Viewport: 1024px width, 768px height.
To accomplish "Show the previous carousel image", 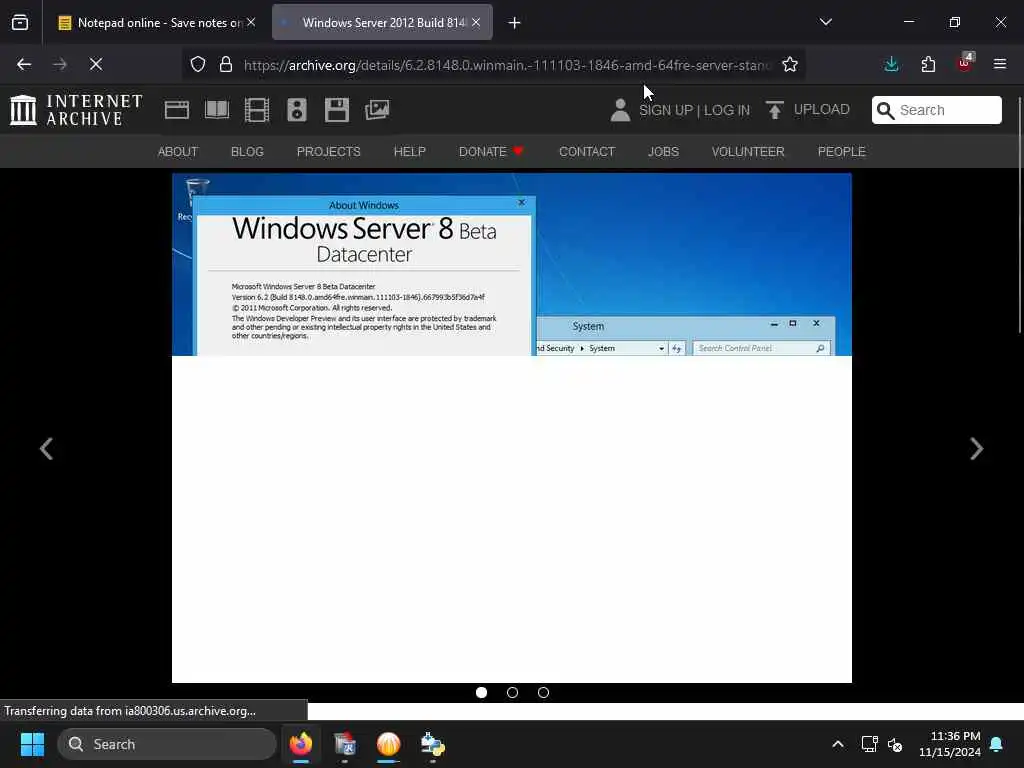I will [46, 449].
